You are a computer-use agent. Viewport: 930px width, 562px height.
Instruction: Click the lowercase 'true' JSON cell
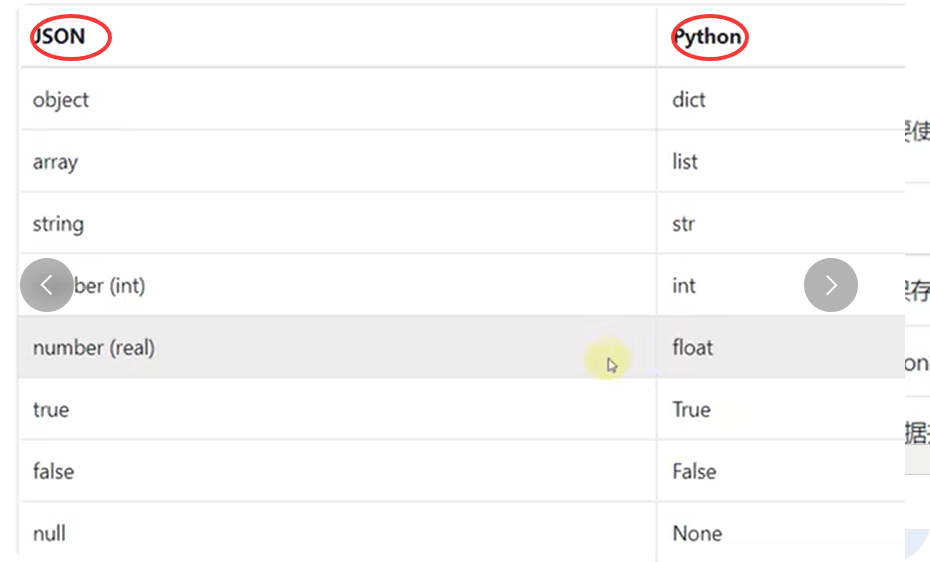coord(51,410)
